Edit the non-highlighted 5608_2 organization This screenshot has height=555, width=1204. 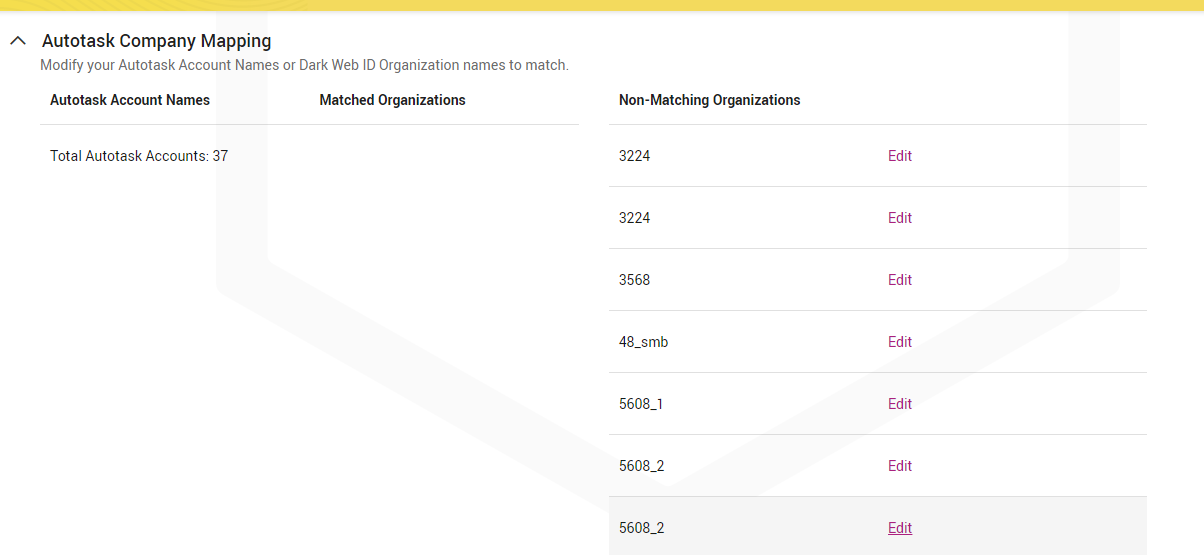pos(899,466)
